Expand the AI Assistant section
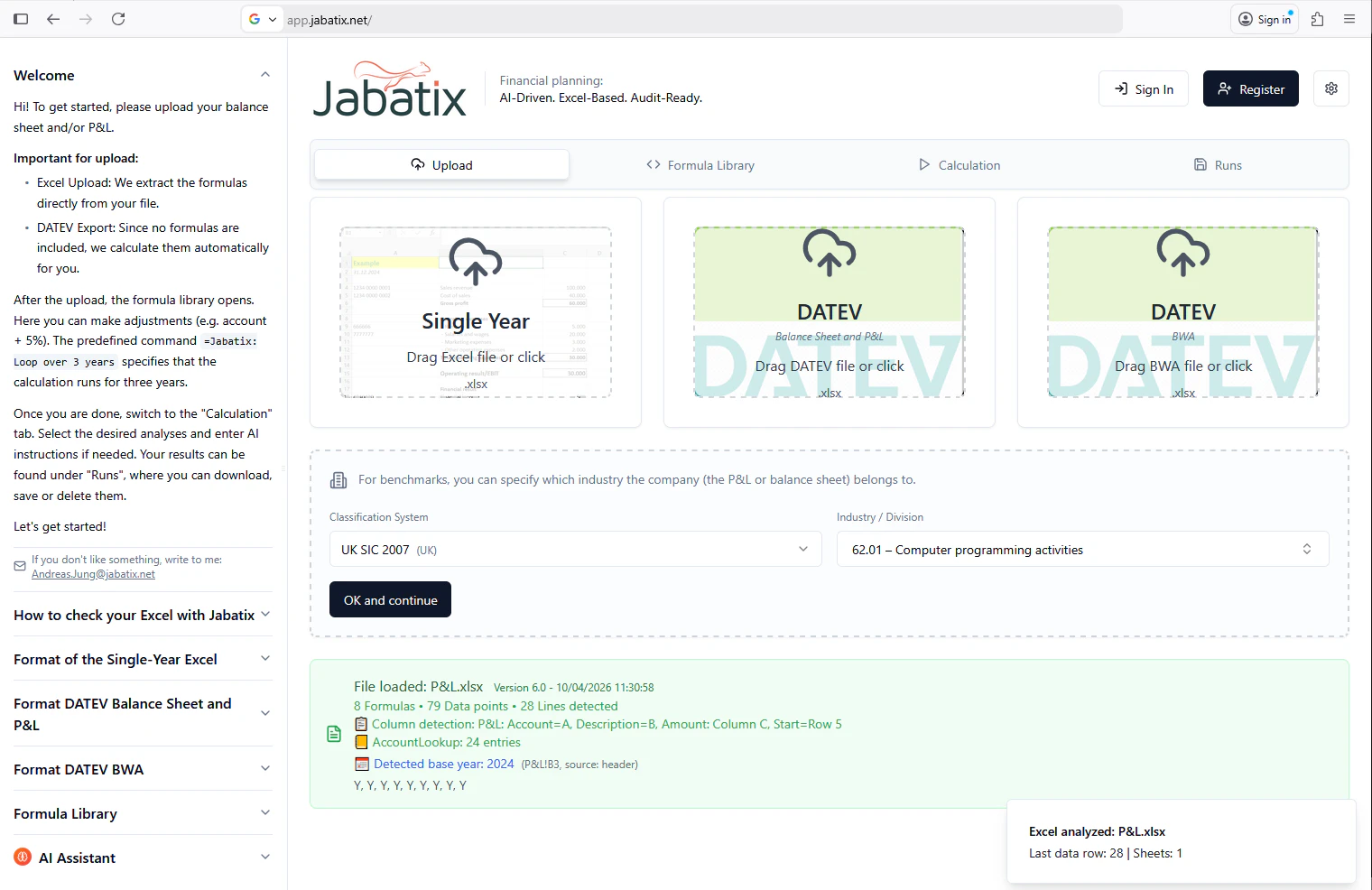Image resolution: width=1372 pixels, height=890 pixels. (264, 857)
